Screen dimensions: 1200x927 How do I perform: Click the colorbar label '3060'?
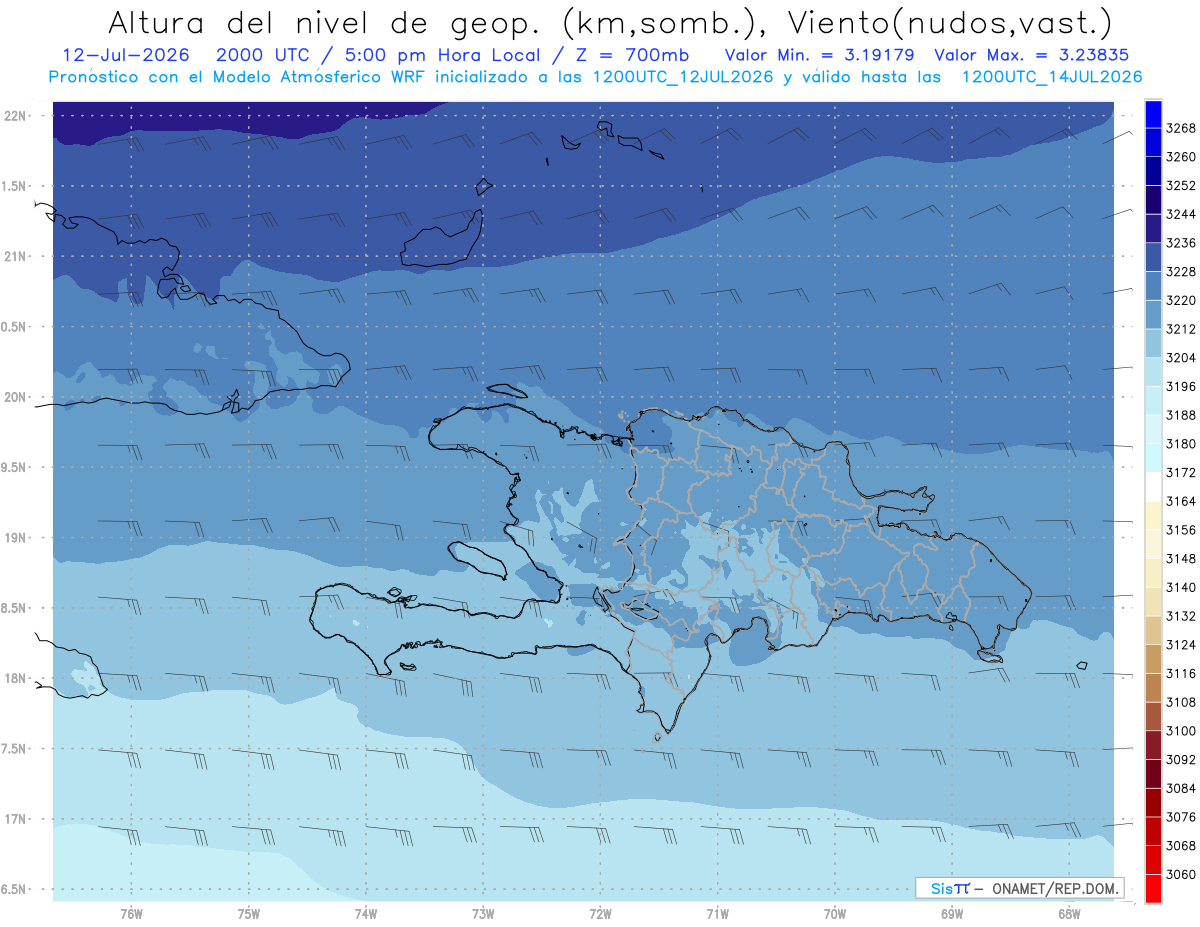tap(1181, 874)
